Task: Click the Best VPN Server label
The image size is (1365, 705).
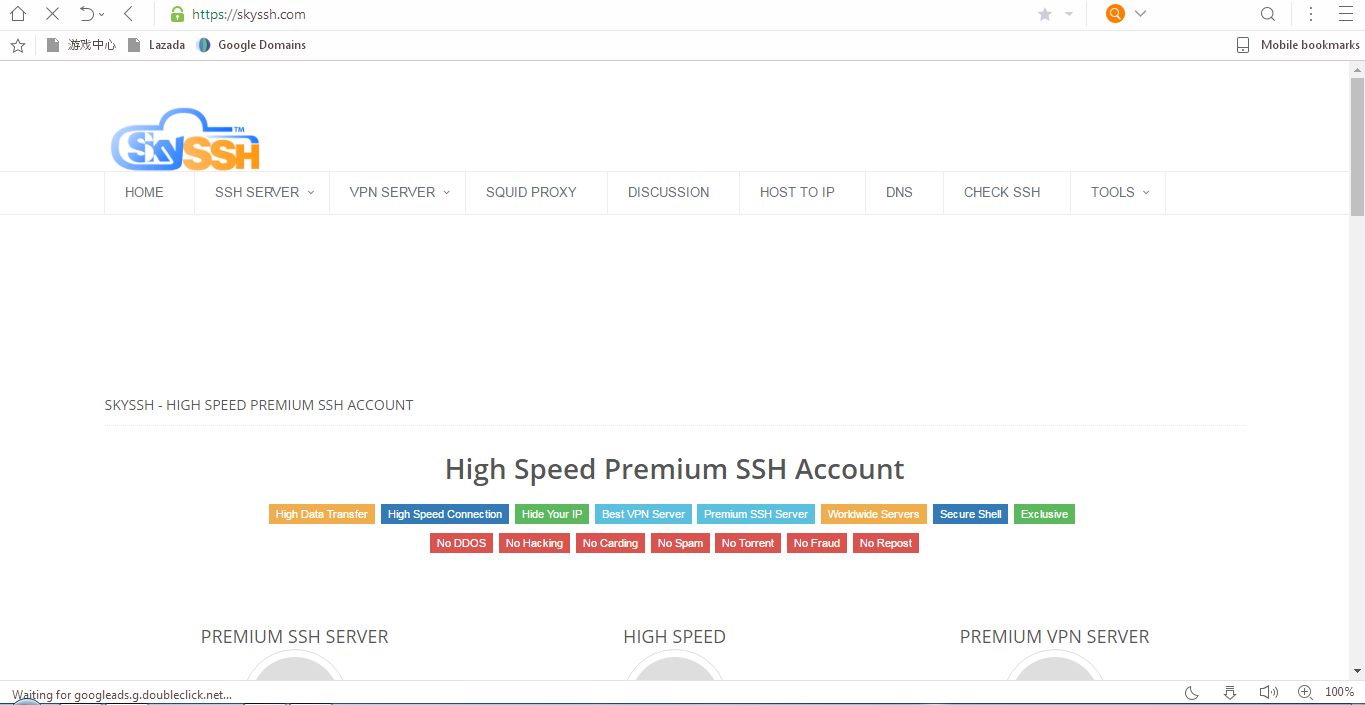Action: [643, 514]
